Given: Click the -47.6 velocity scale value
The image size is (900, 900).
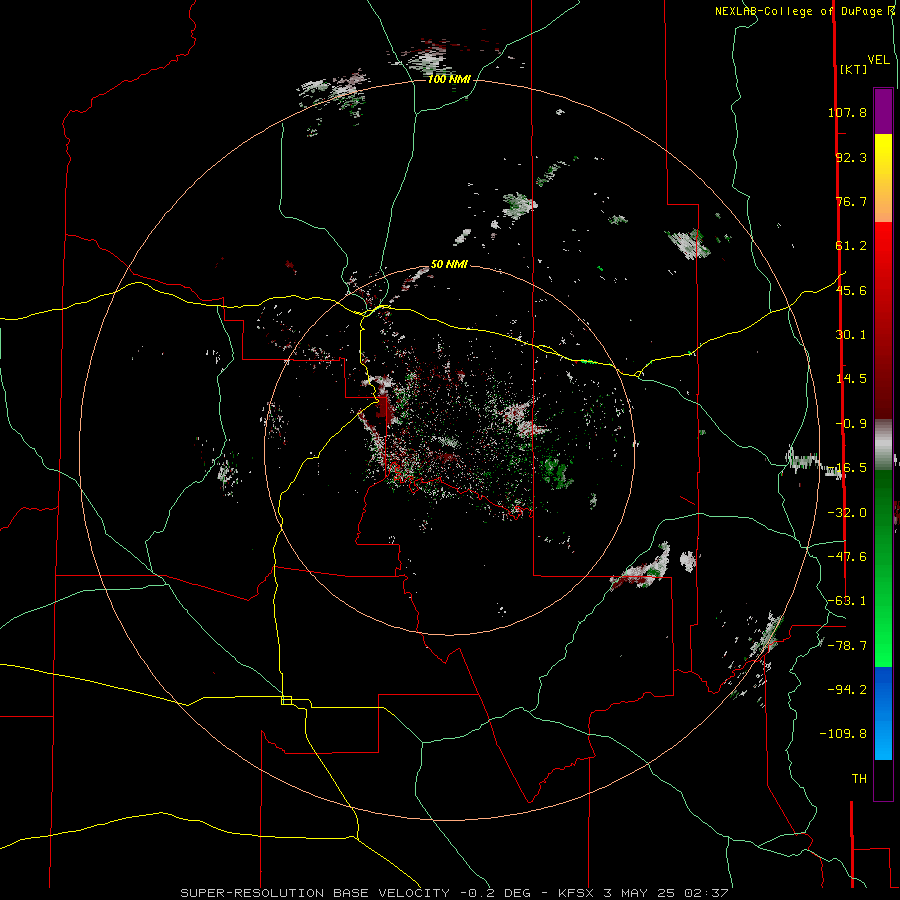Looking at the screenshot, I should tap(847, 557).
